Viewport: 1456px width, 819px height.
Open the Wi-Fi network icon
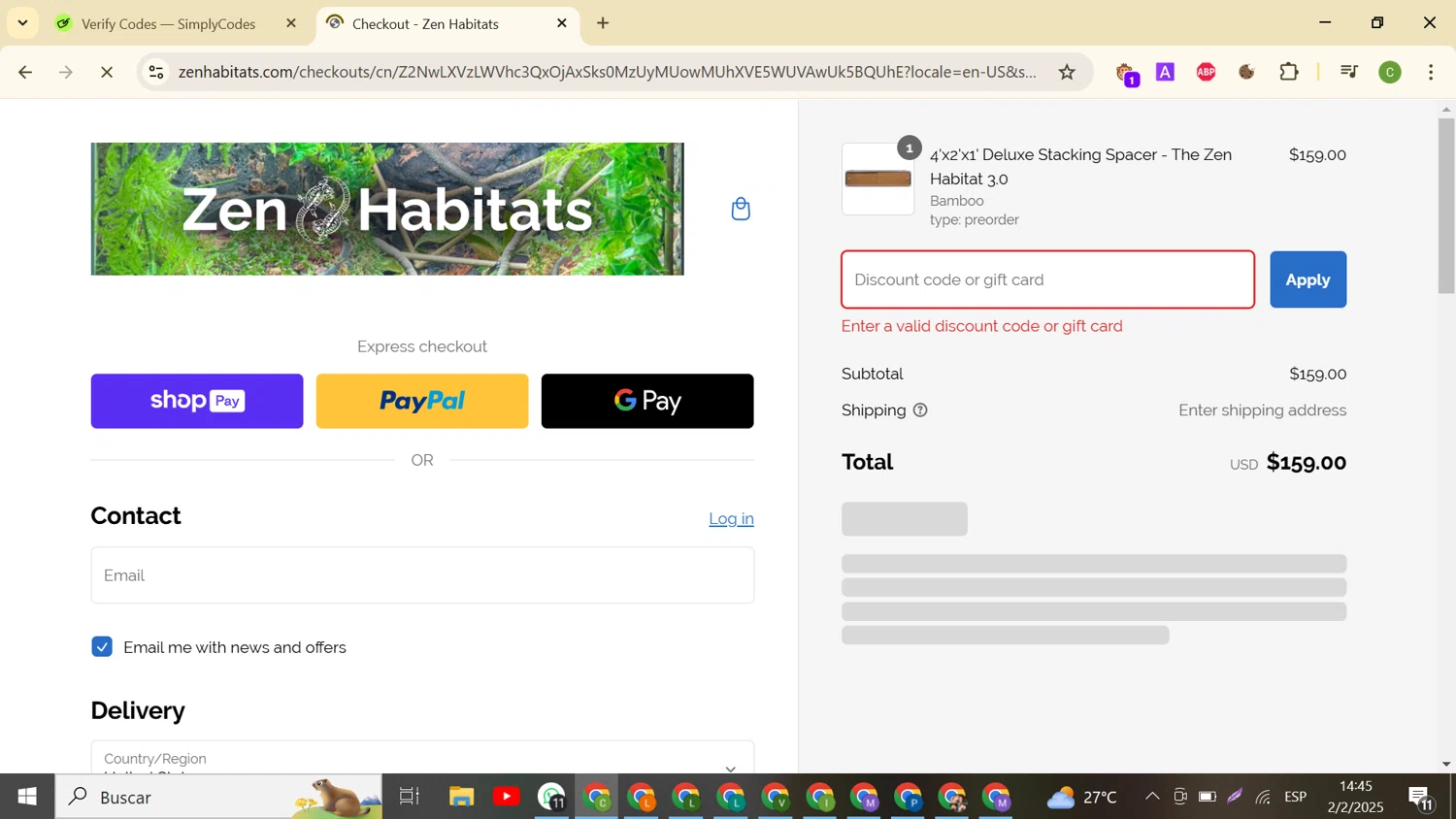(x=1263, y=797)
